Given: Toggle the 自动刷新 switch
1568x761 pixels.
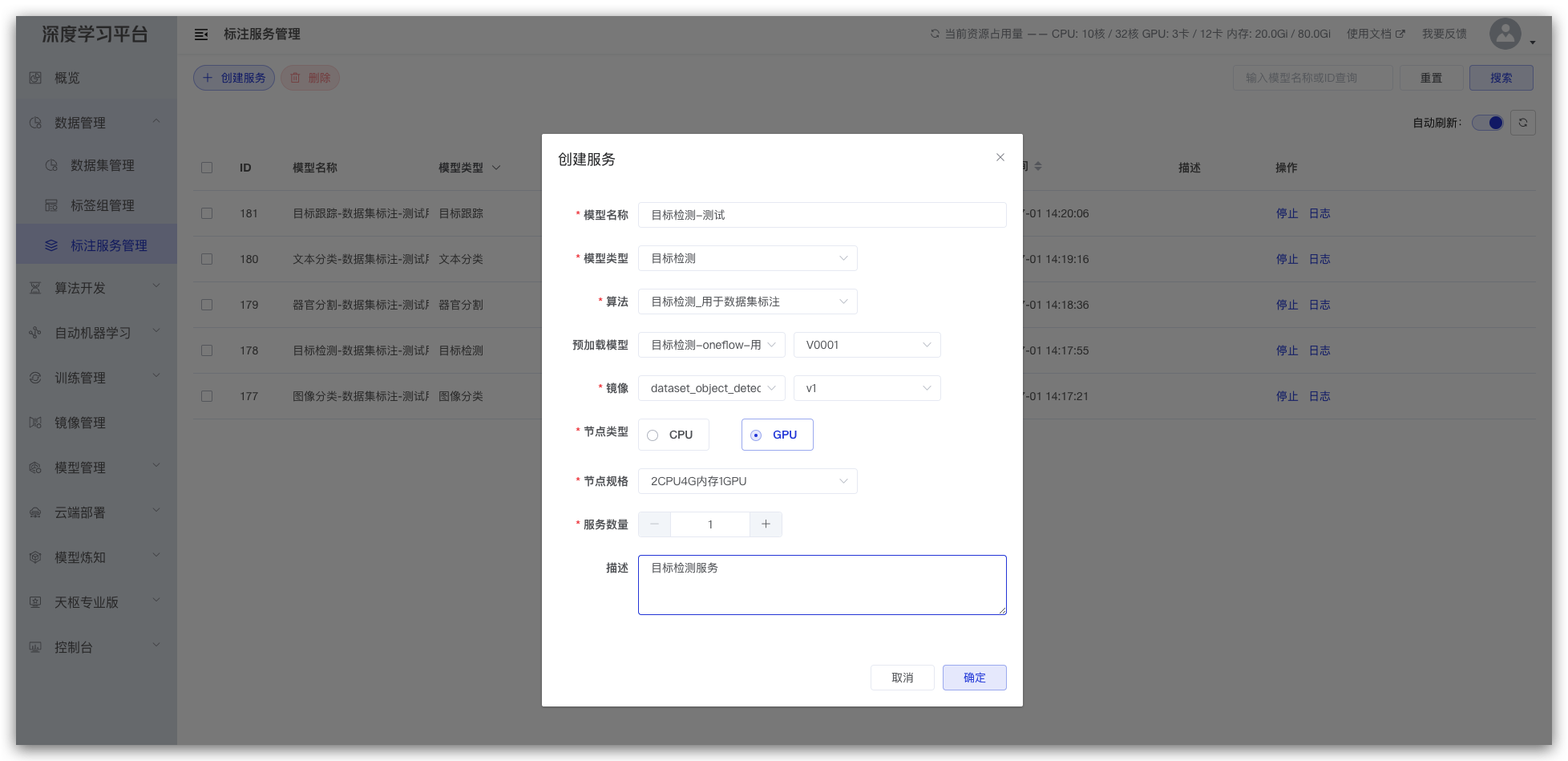Looking at the screenshot, I should click(x=1488, y=123).
